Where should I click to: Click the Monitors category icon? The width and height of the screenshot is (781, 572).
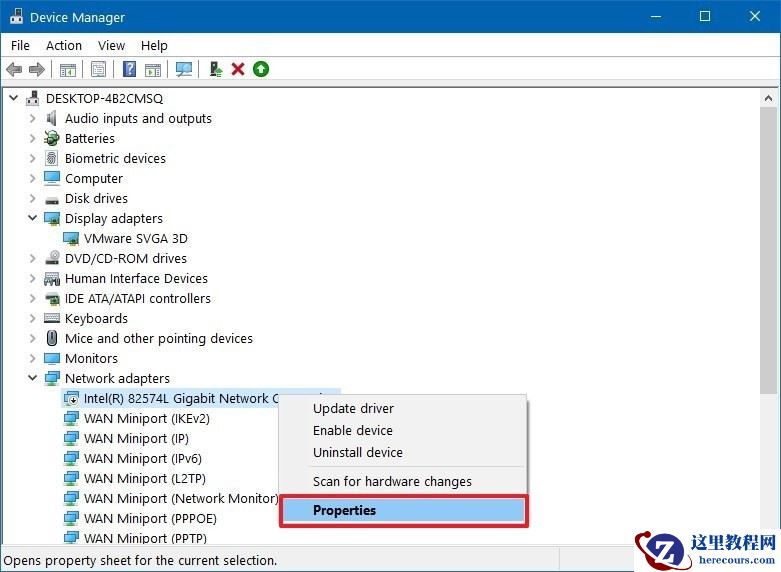[x=52, y=358]
